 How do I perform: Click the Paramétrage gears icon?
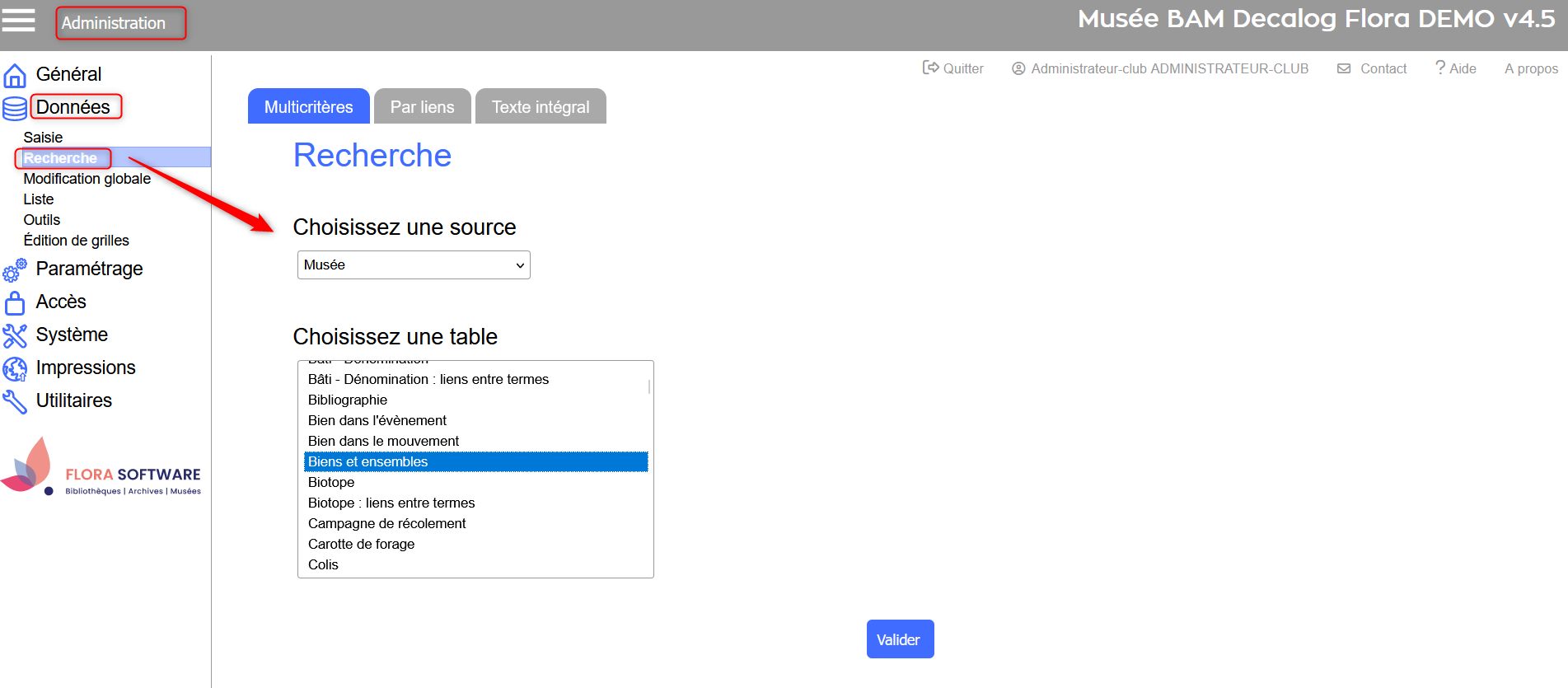(15, 269)
